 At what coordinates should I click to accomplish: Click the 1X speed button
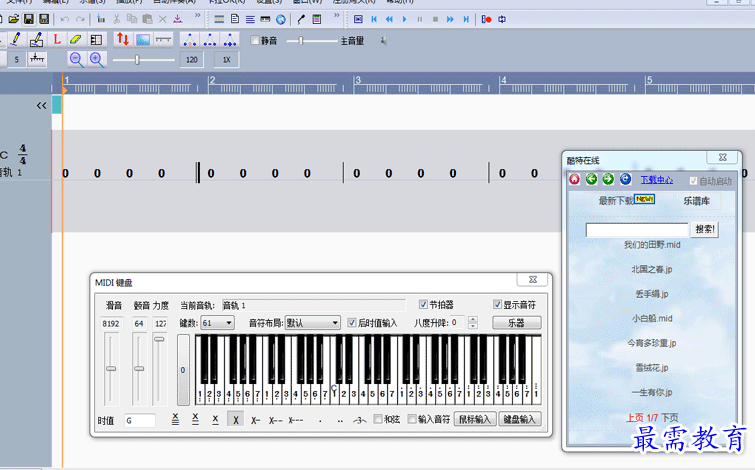226,60
